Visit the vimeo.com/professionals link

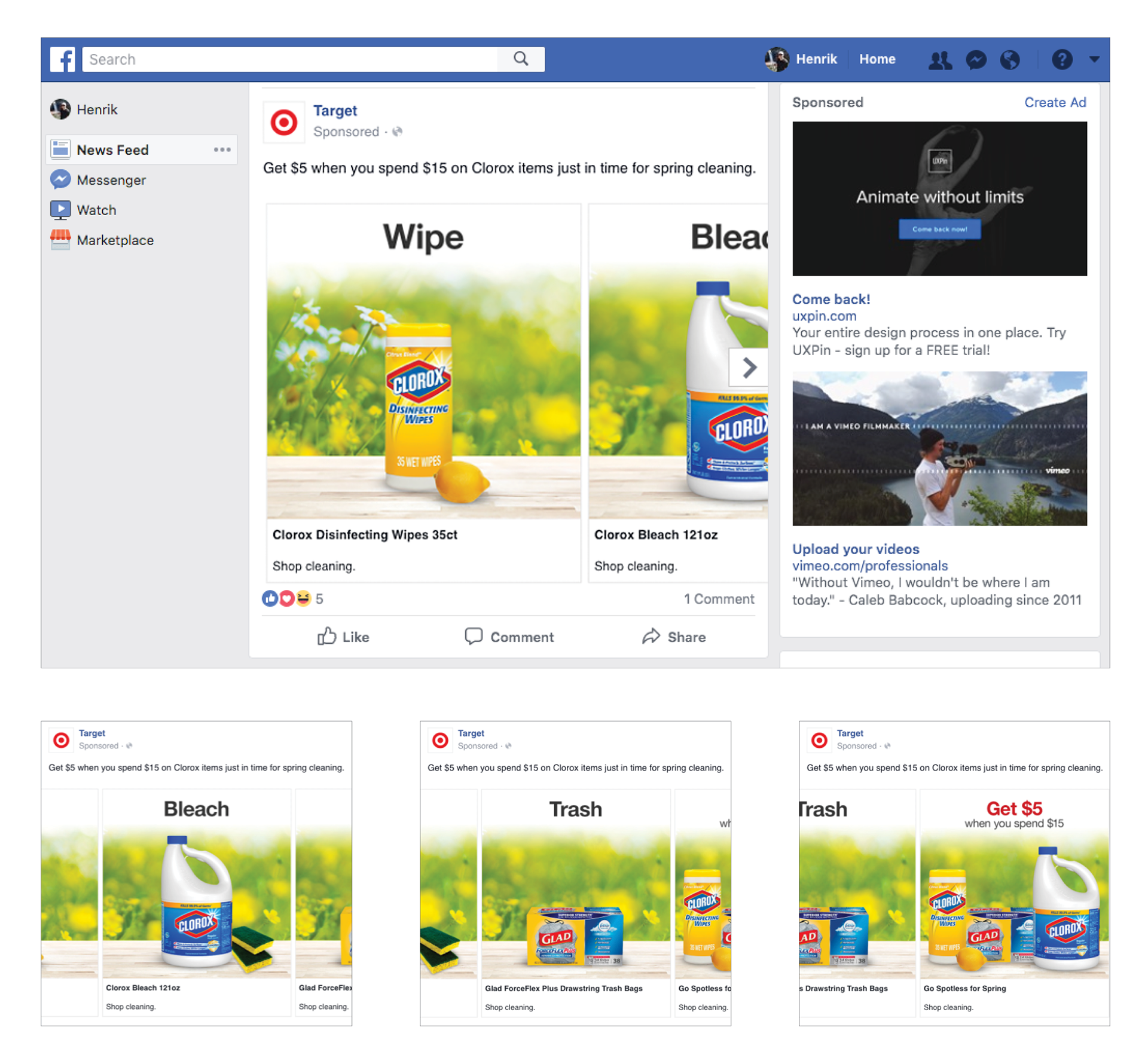[x=870, y=565]
